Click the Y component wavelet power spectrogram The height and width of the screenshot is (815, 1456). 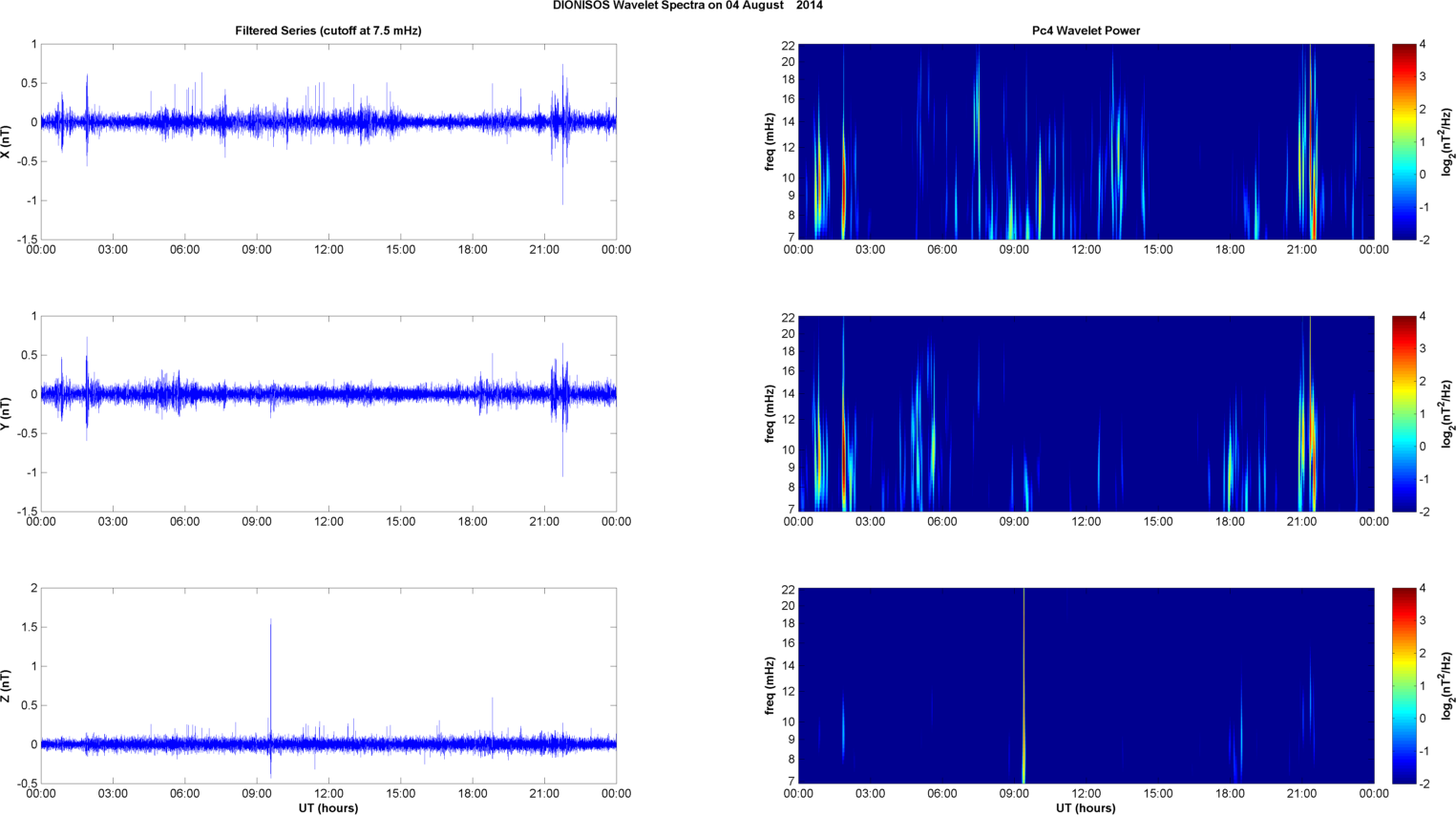tap(1086, 413)
